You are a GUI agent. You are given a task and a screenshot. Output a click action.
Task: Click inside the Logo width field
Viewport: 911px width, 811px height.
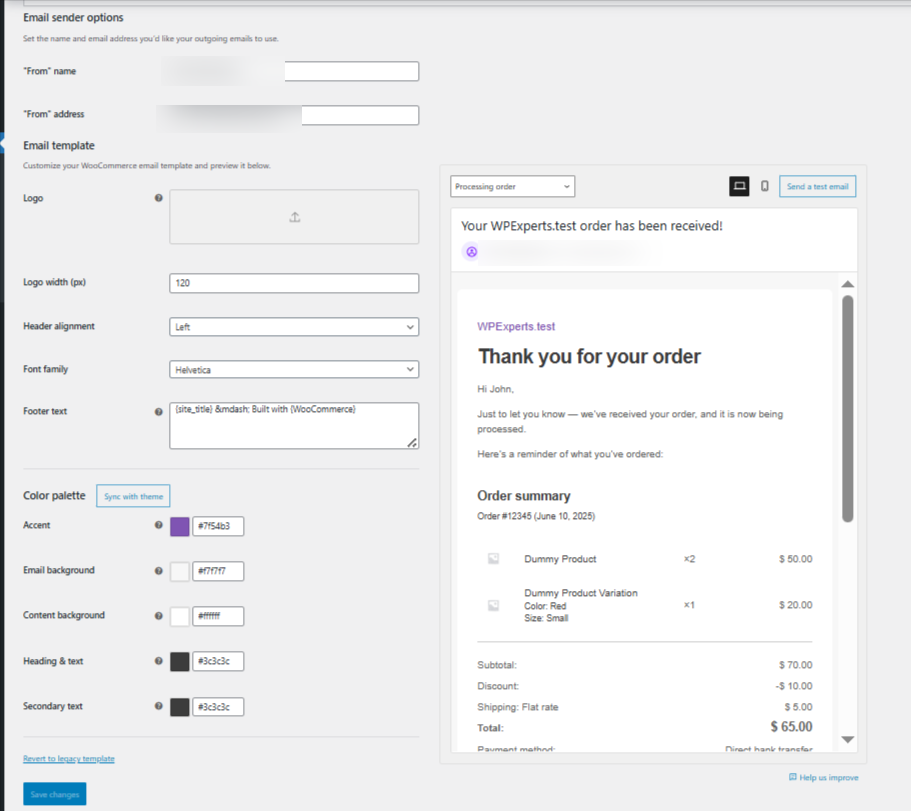point(293,283)
